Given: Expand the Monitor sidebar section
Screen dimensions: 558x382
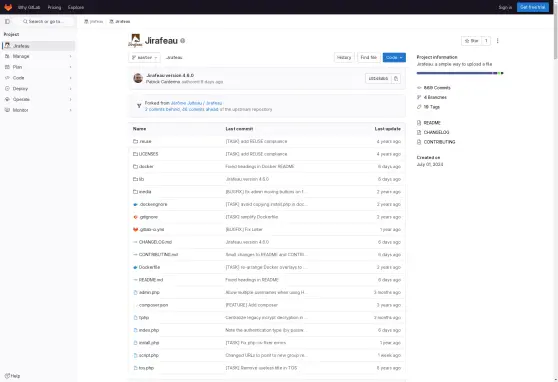Looking at the screenshot, I should point(38,110).
